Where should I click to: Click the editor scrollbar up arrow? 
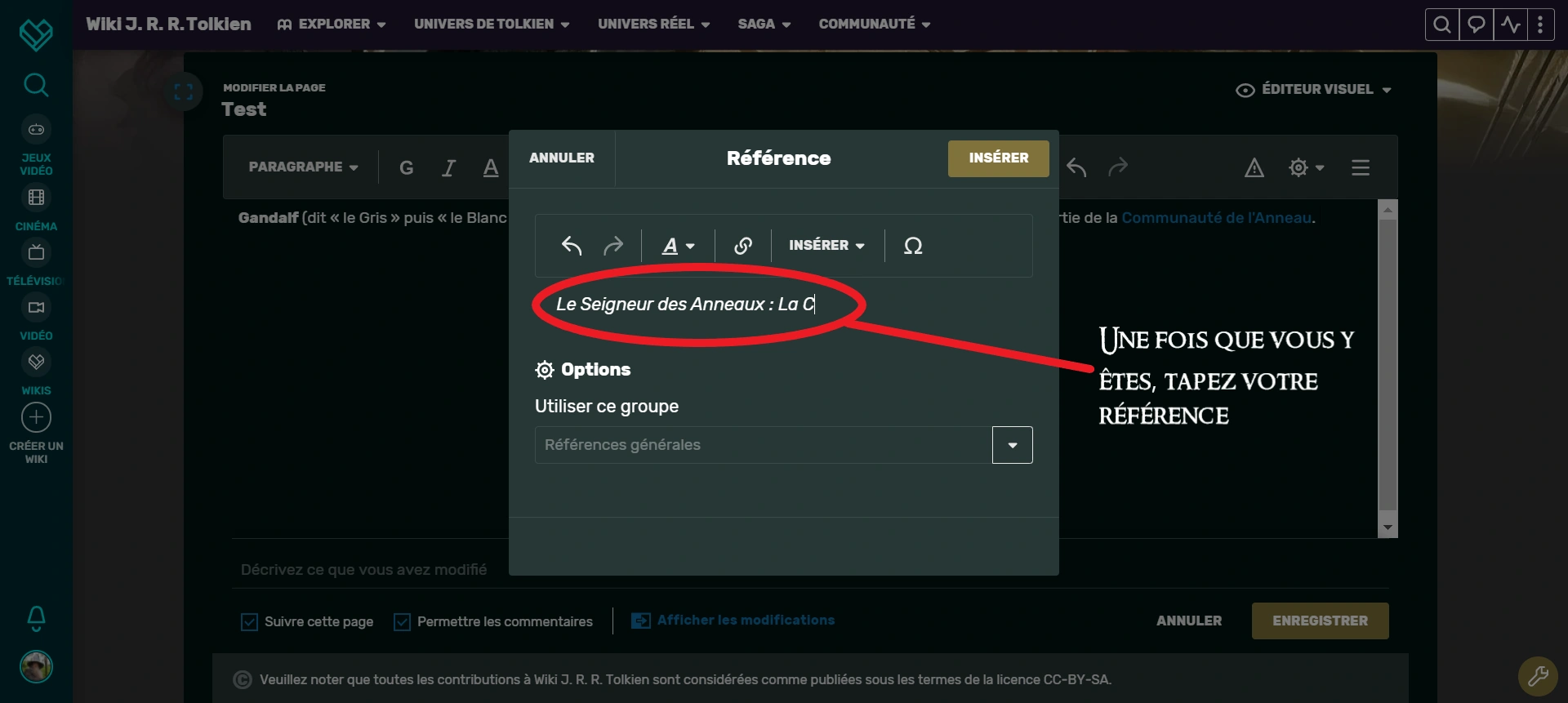pyautogui.click(x=1388, y=210)
